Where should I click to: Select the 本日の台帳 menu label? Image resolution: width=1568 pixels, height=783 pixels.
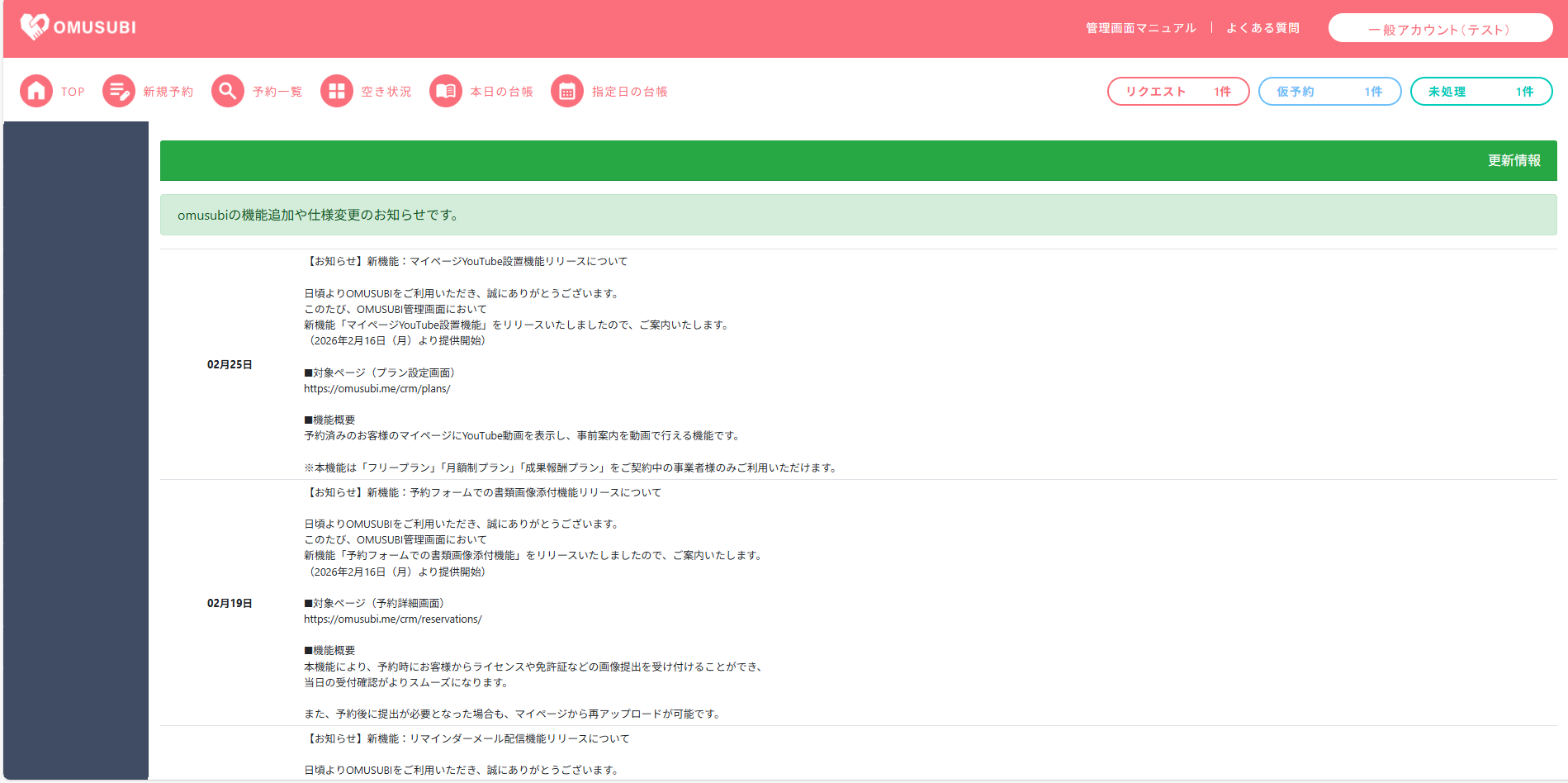click(x=501, y=92)
